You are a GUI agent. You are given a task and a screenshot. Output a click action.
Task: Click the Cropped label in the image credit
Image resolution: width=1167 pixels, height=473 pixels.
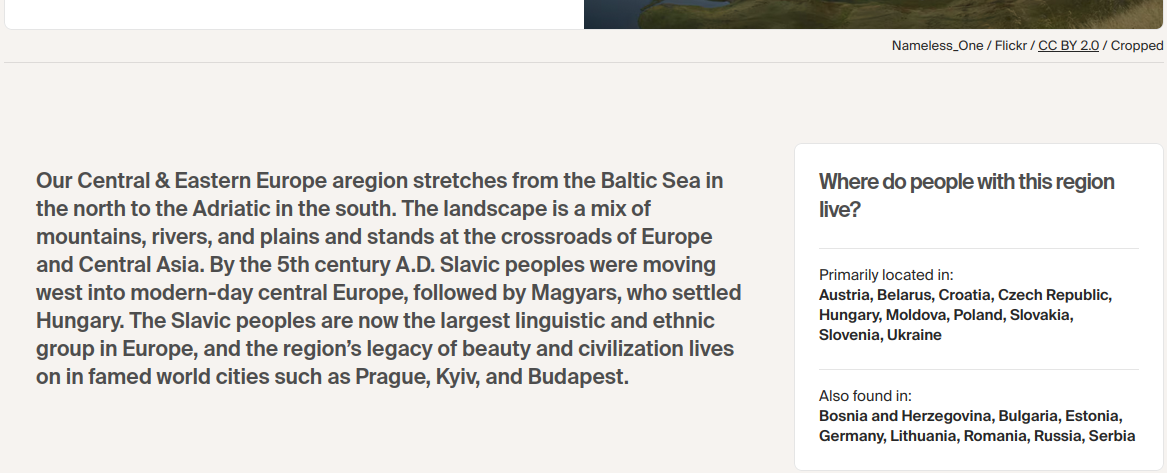tap(1137, 46)
